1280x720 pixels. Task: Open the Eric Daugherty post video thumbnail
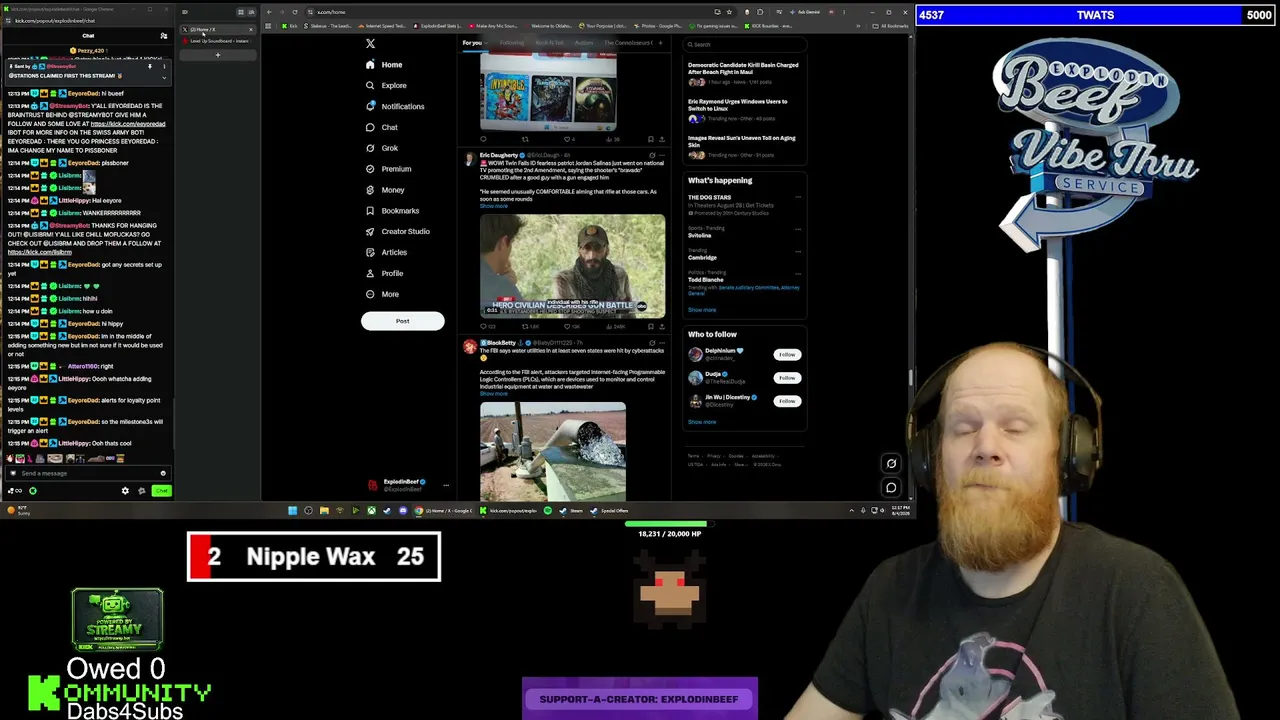coord(572,266)
